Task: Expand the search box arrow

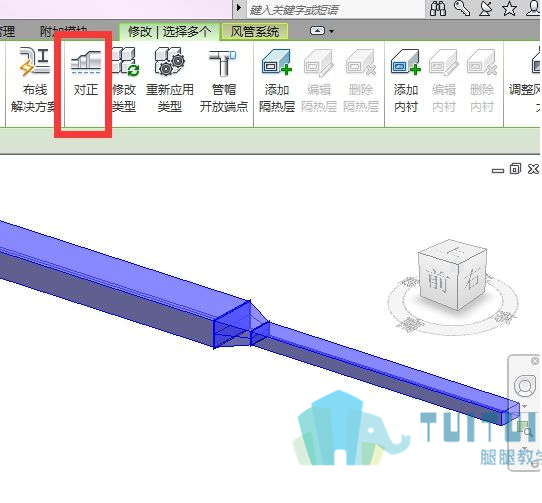Action: click(239, 8)
